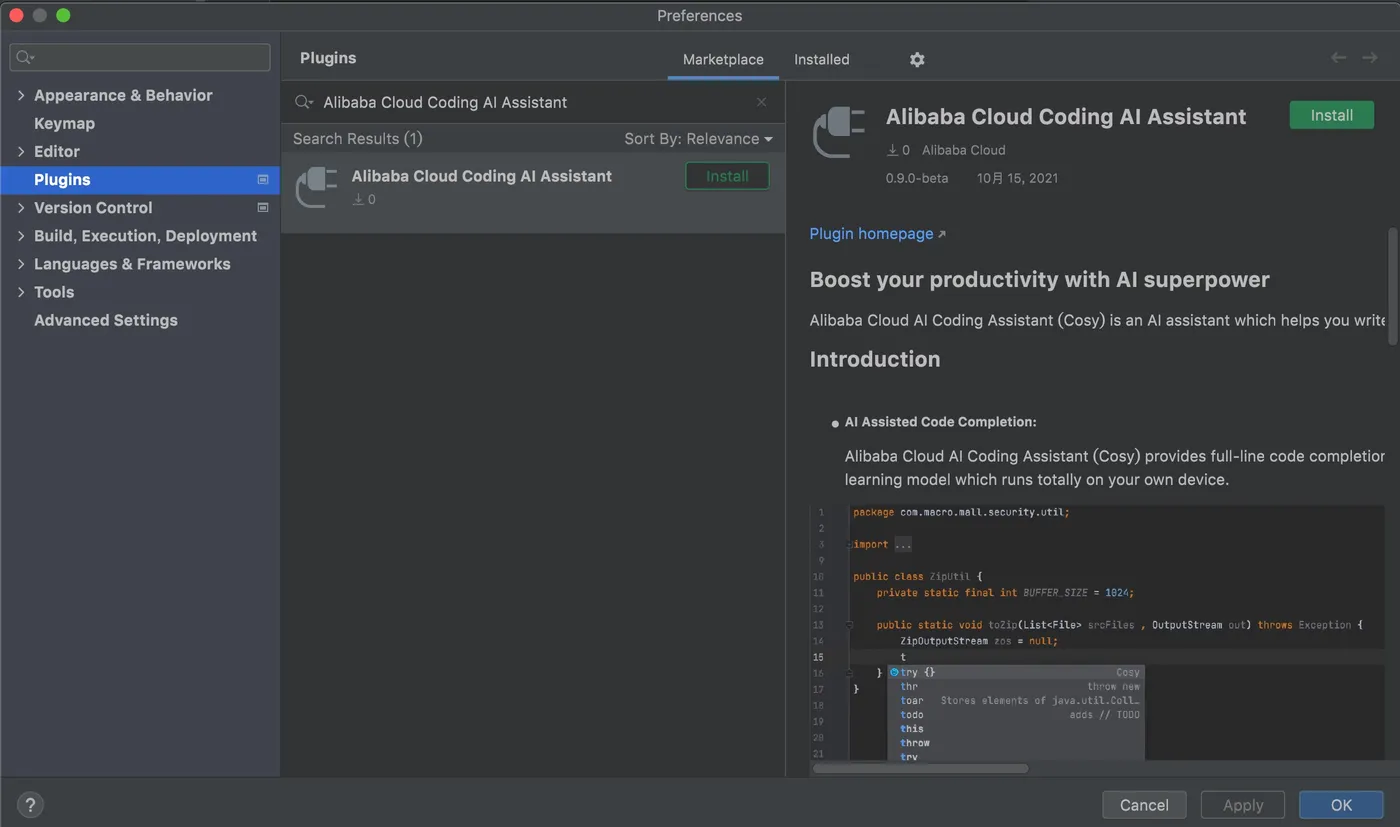Expand the Version Control section
Viewport: 1400px width, 827px height.
21,208
